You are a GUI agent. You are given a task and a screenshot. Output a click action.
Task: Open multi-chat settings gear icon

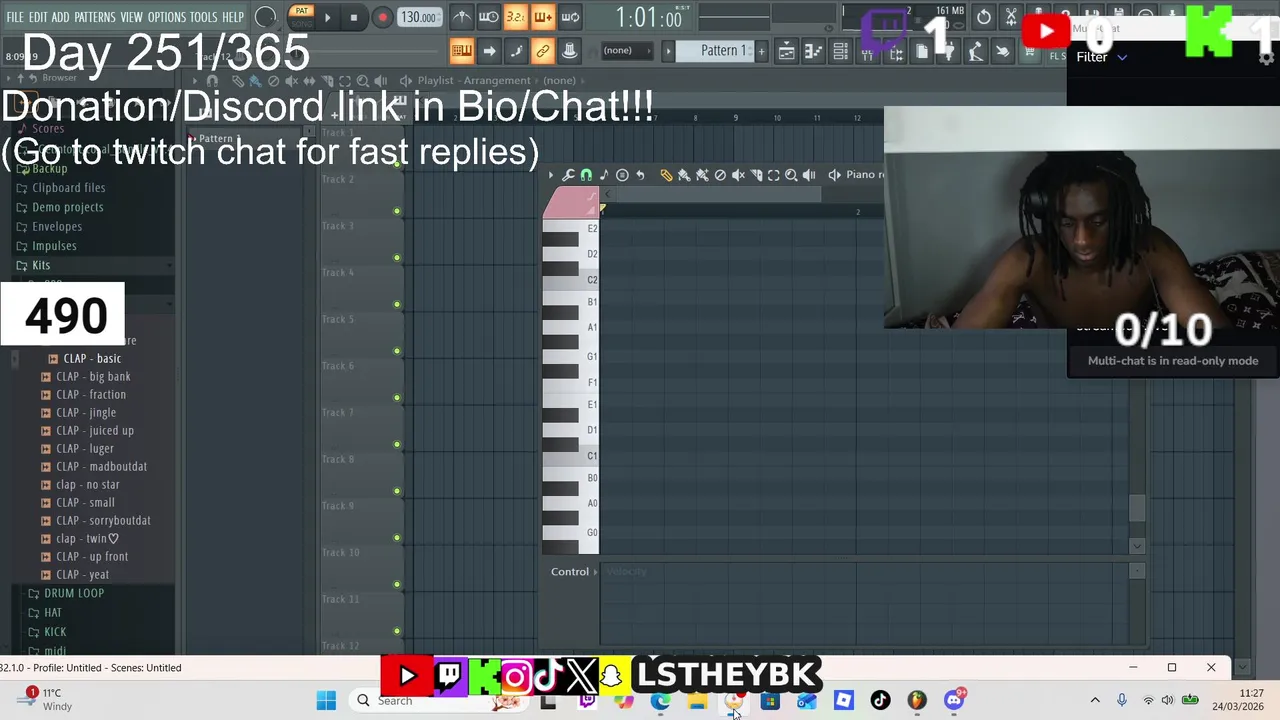[1268, 58]
